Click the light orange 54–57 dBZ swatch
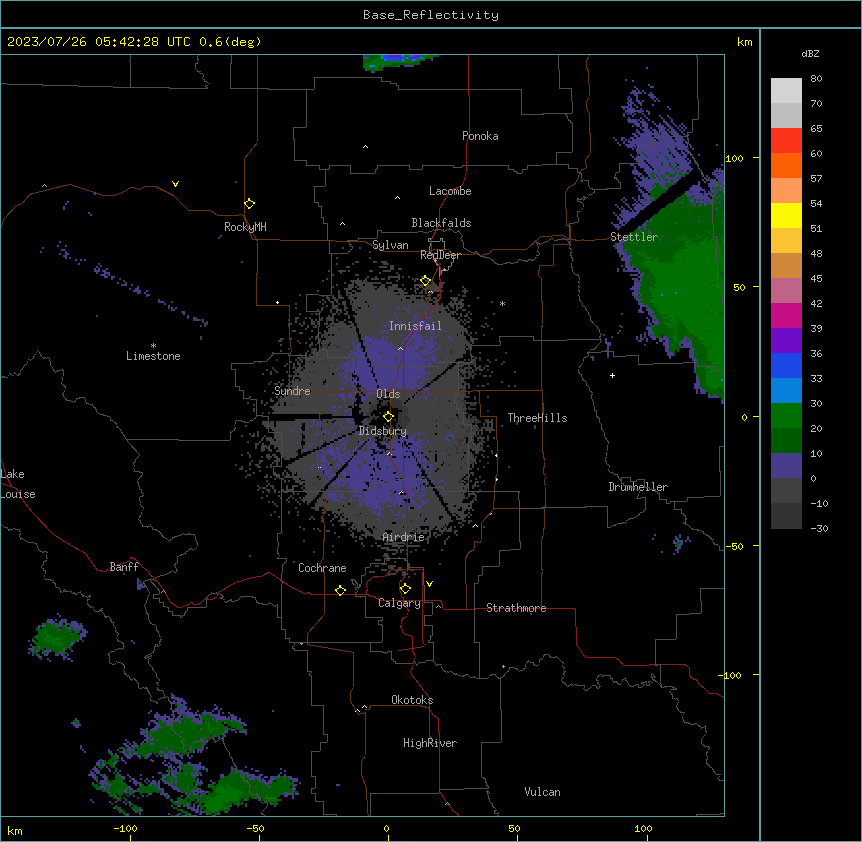Viewport: 862px width, 842px height. 786,191
